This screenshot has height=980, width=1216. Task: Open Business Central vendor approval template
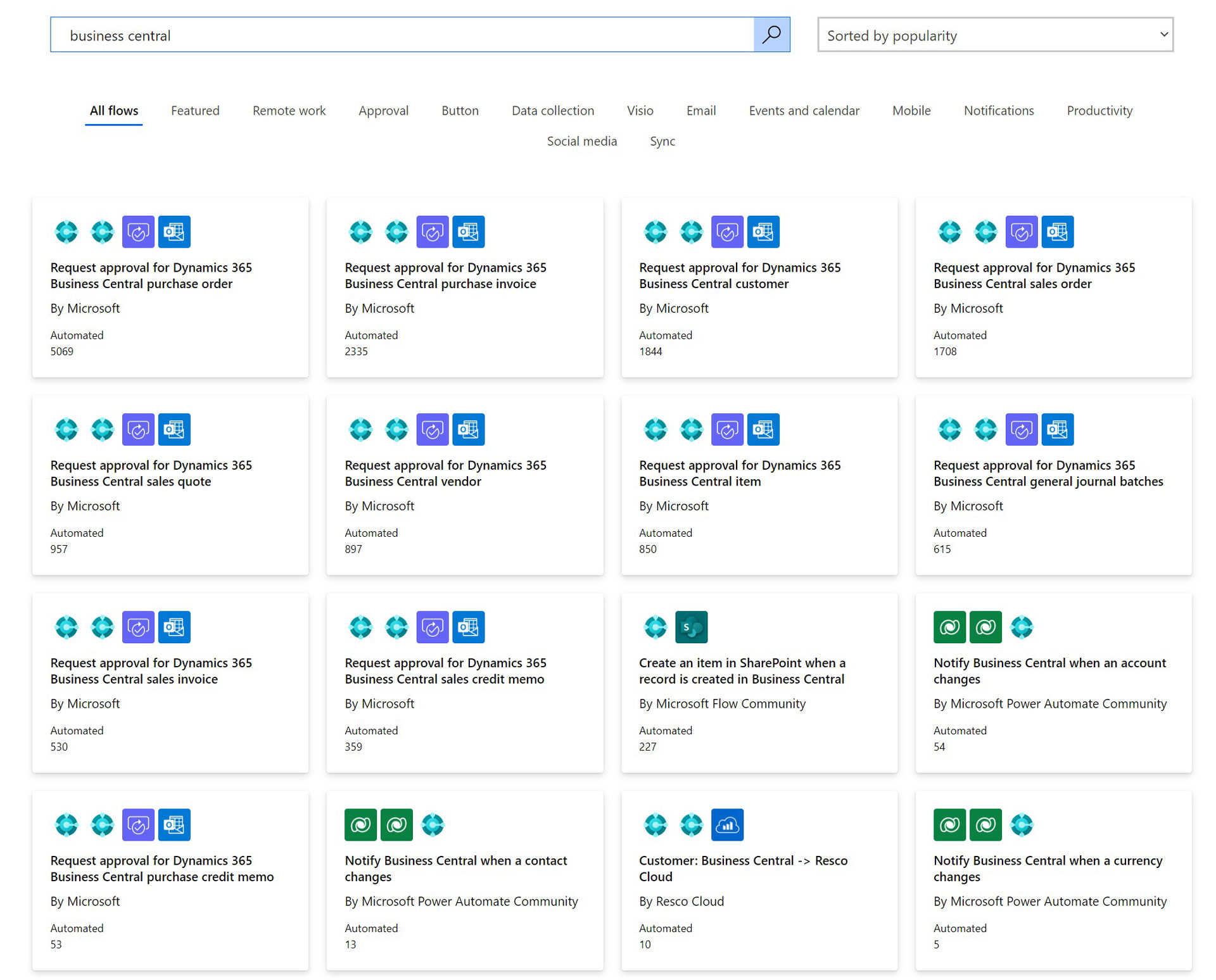(x=445, y=473)
